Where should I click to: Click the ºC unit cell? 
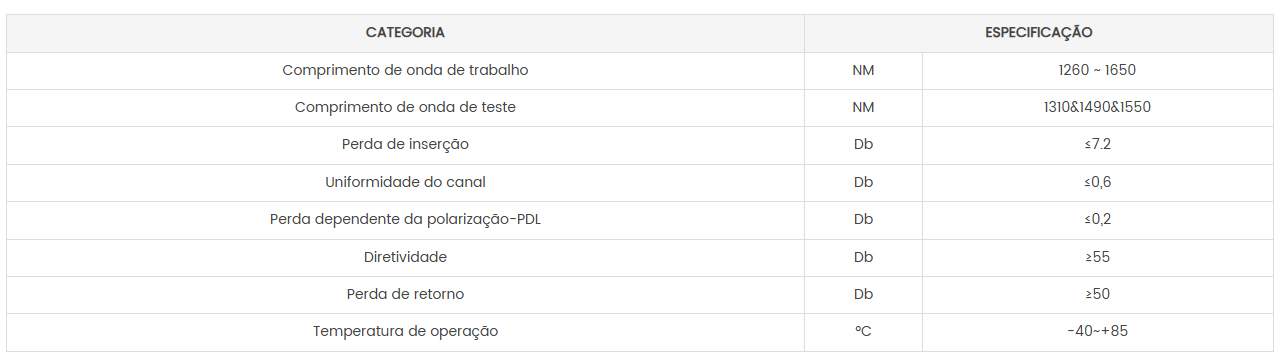863,332
